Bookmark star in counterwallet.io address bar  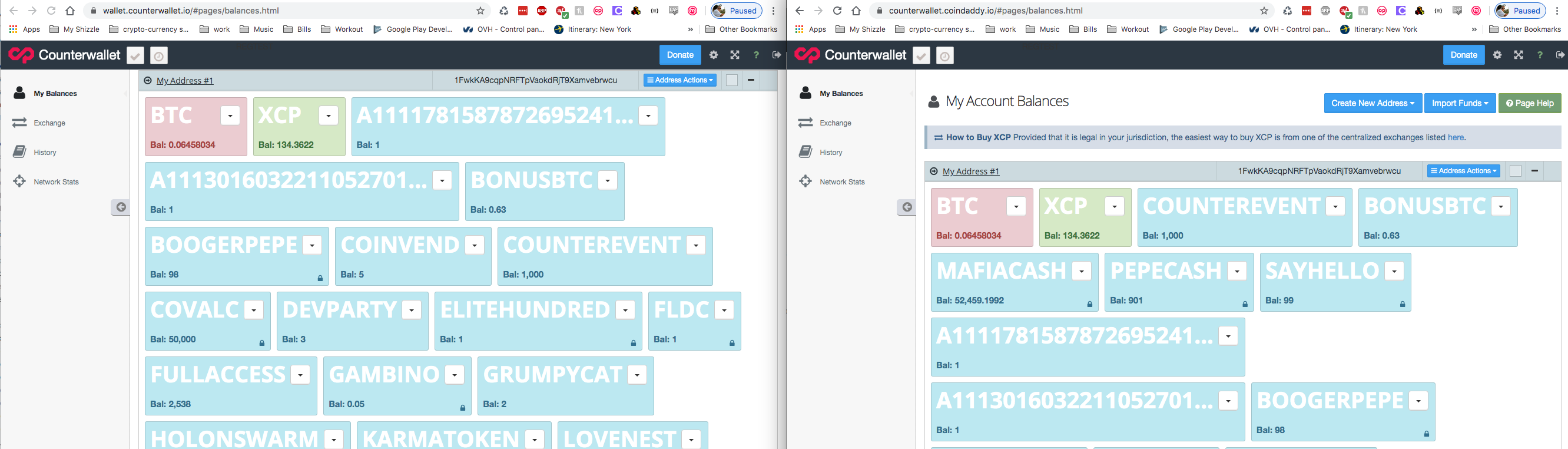tap(480, 11)
